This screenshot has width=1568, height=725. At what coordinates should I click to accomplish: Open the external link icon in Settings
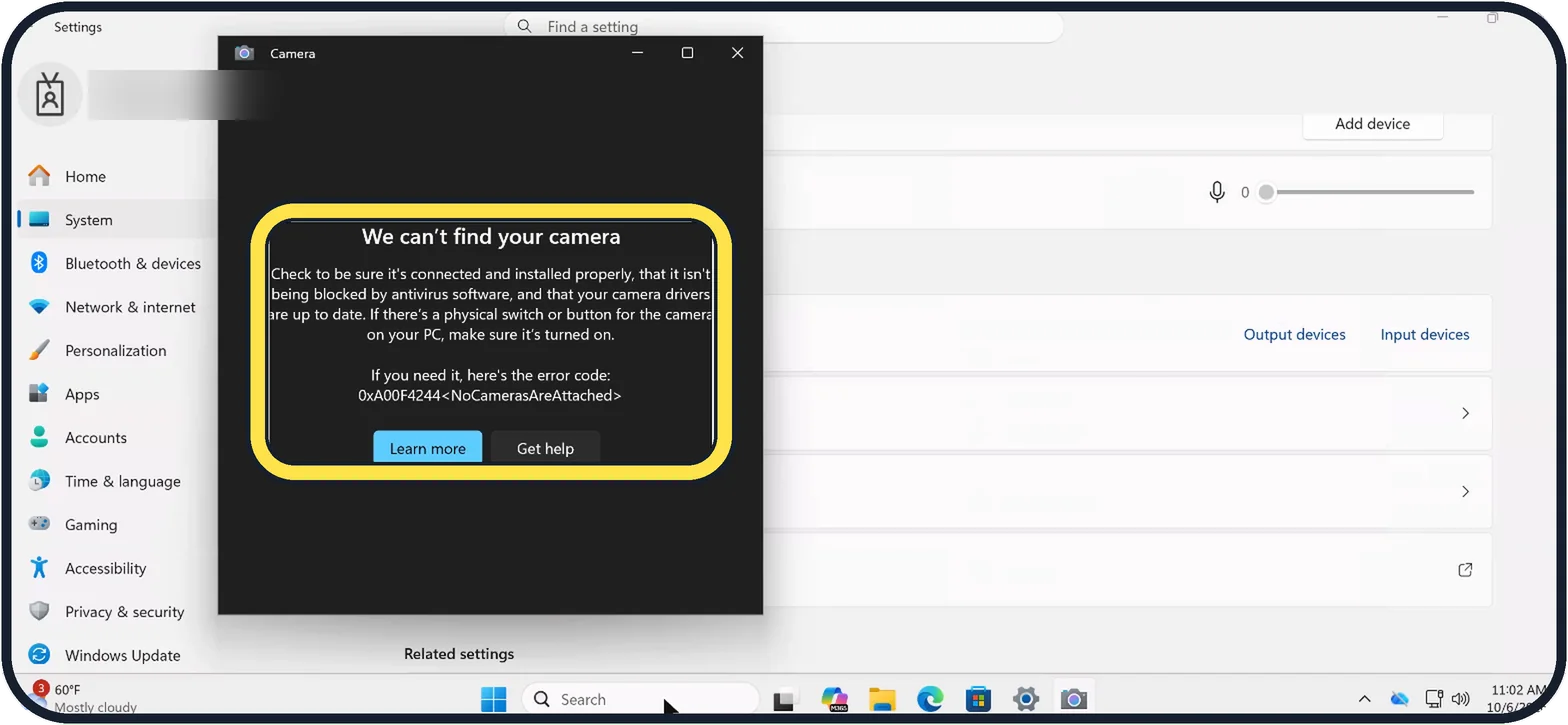tap(1465, 570)
